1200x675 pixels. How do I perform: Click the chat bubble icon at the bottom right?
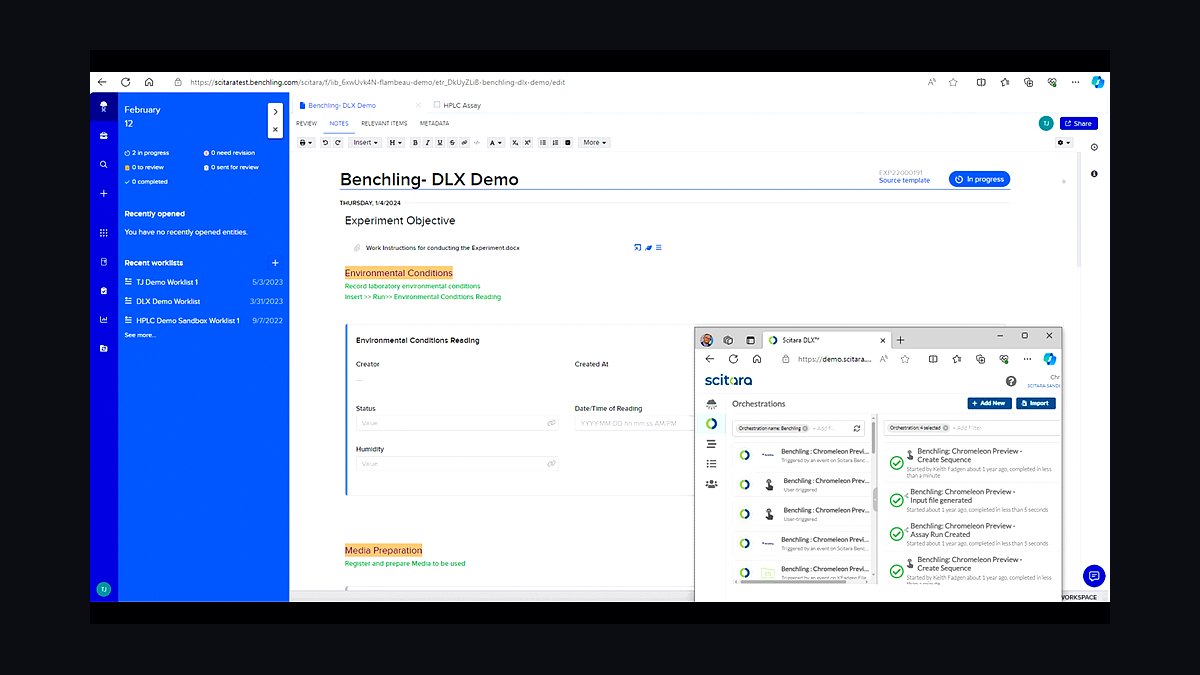(1094, 576)
